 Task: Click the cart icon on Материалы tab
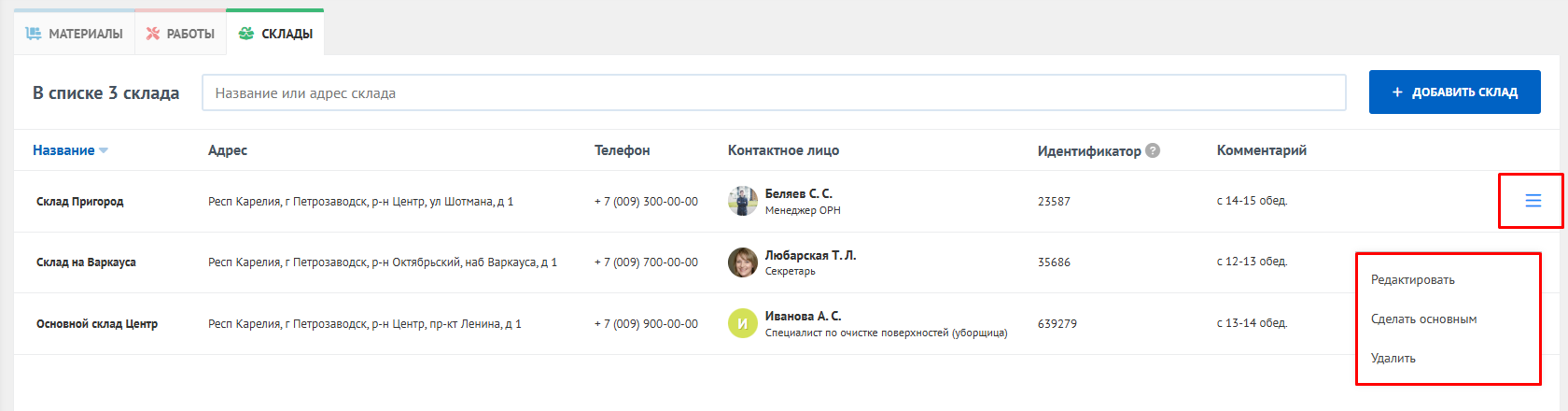[x=34, y=34]
